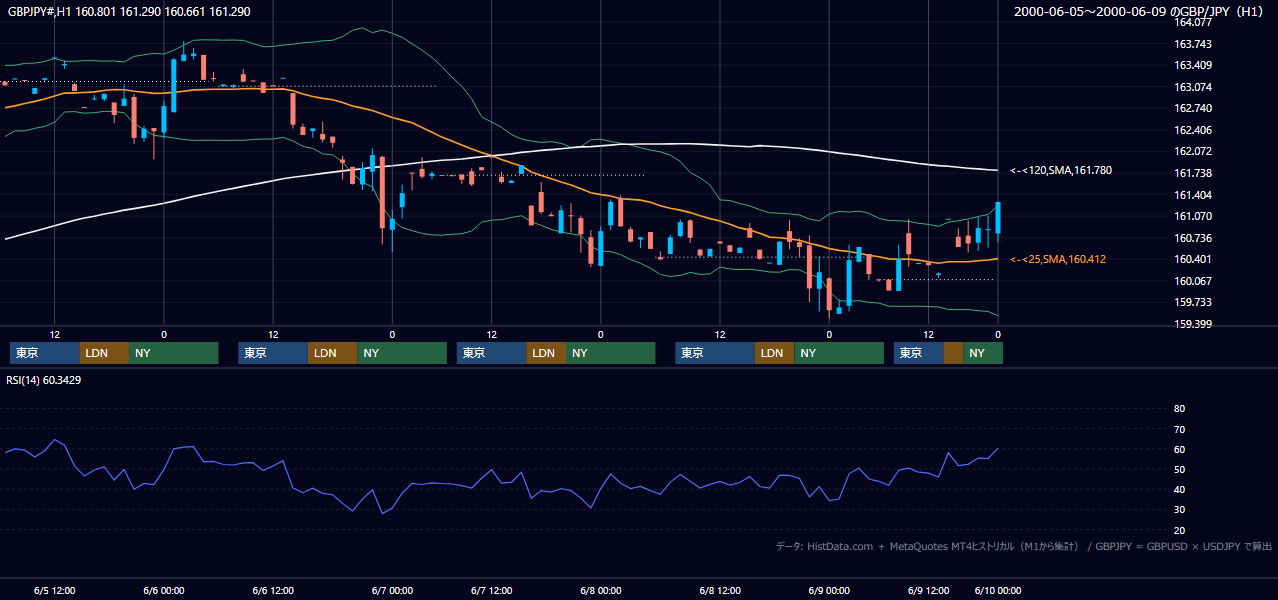Click the unlabeled short brown LDN session block
The height and width of the screenshot is (600, 1278).
coord(953,353)
